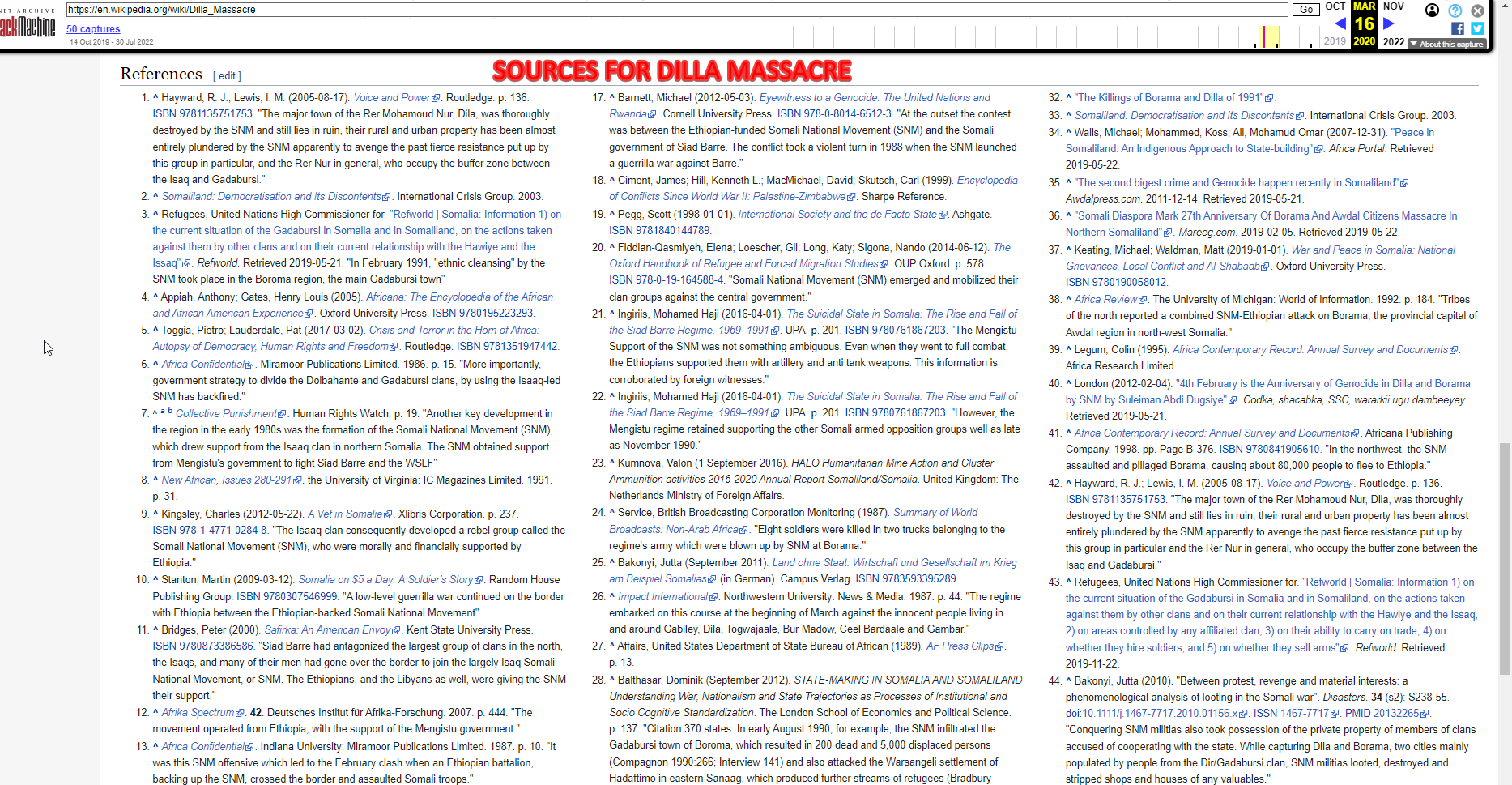Open 'Safirka: An American Envoy' link

click(x=332, y=630)
